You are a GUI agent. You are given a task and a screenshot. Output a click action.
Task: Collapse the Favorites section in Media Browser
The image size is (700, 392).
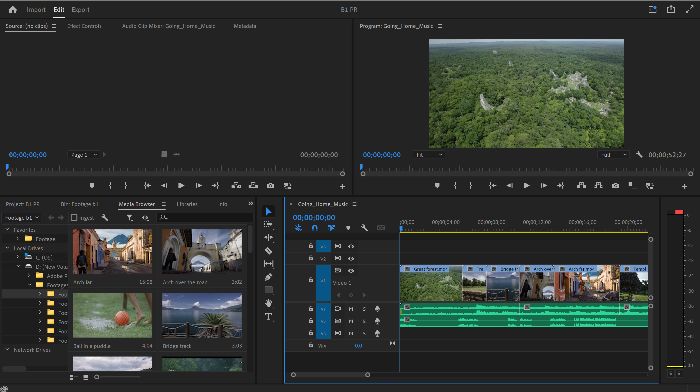[8, 229]
